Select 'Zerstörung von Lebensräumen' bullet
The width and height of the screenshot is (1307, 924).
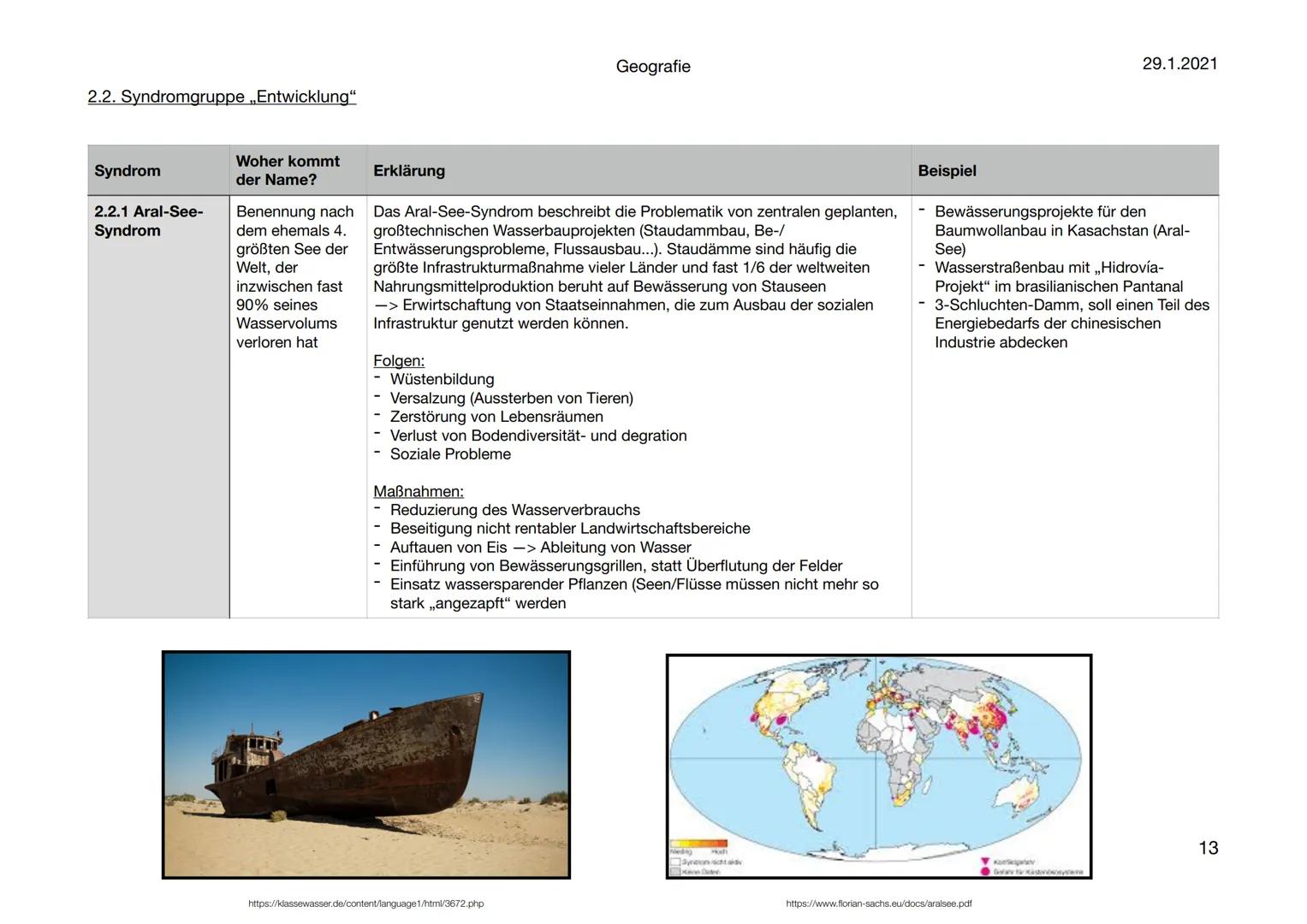tap(496, 417)
